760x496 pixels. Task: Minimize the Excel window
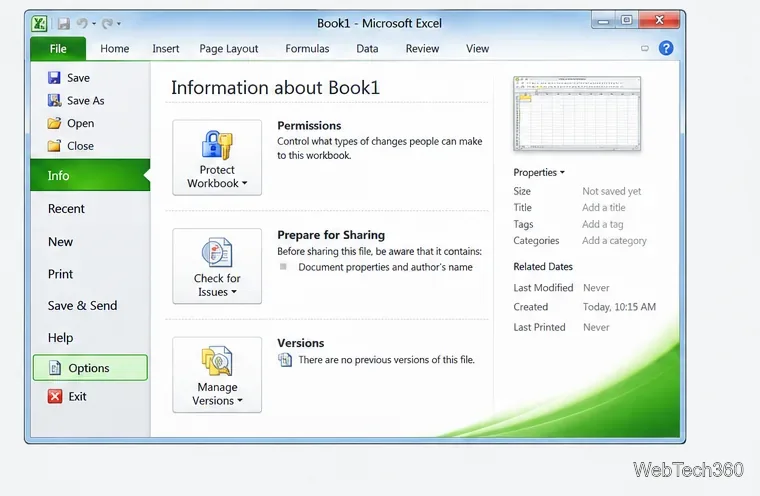click(603, 21)
